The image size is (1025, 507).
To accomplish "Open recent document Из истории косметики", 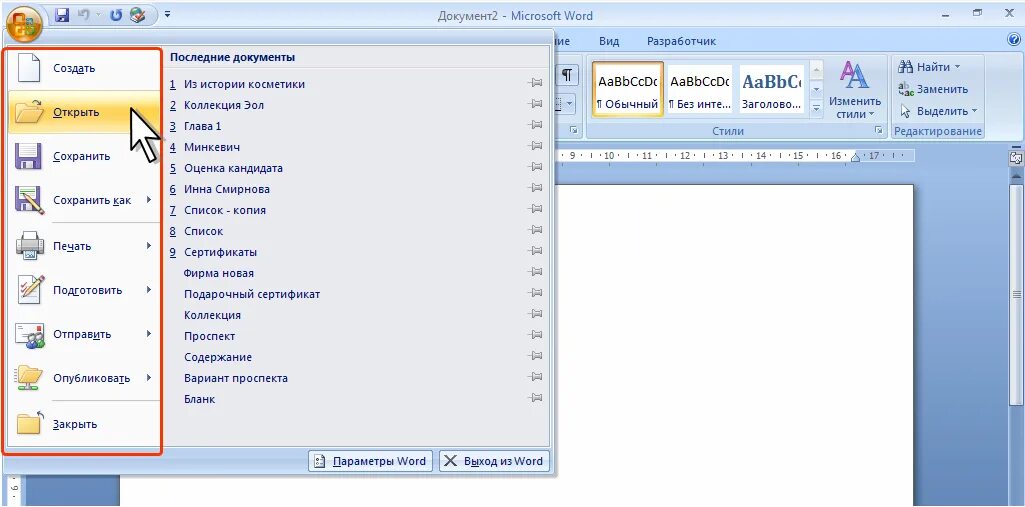I will (x=244, y=84).
